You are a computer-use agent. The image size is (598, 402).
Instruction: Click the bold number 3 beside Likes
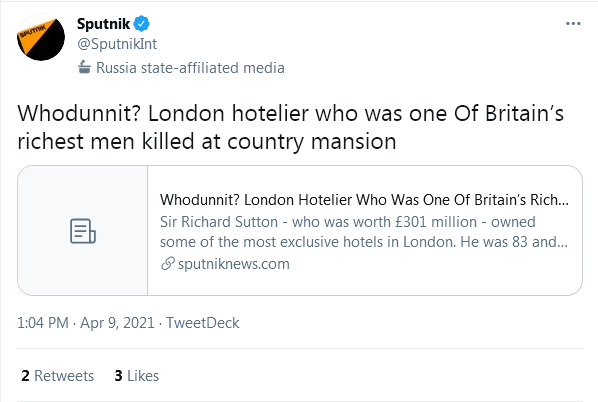pos(119,376)
